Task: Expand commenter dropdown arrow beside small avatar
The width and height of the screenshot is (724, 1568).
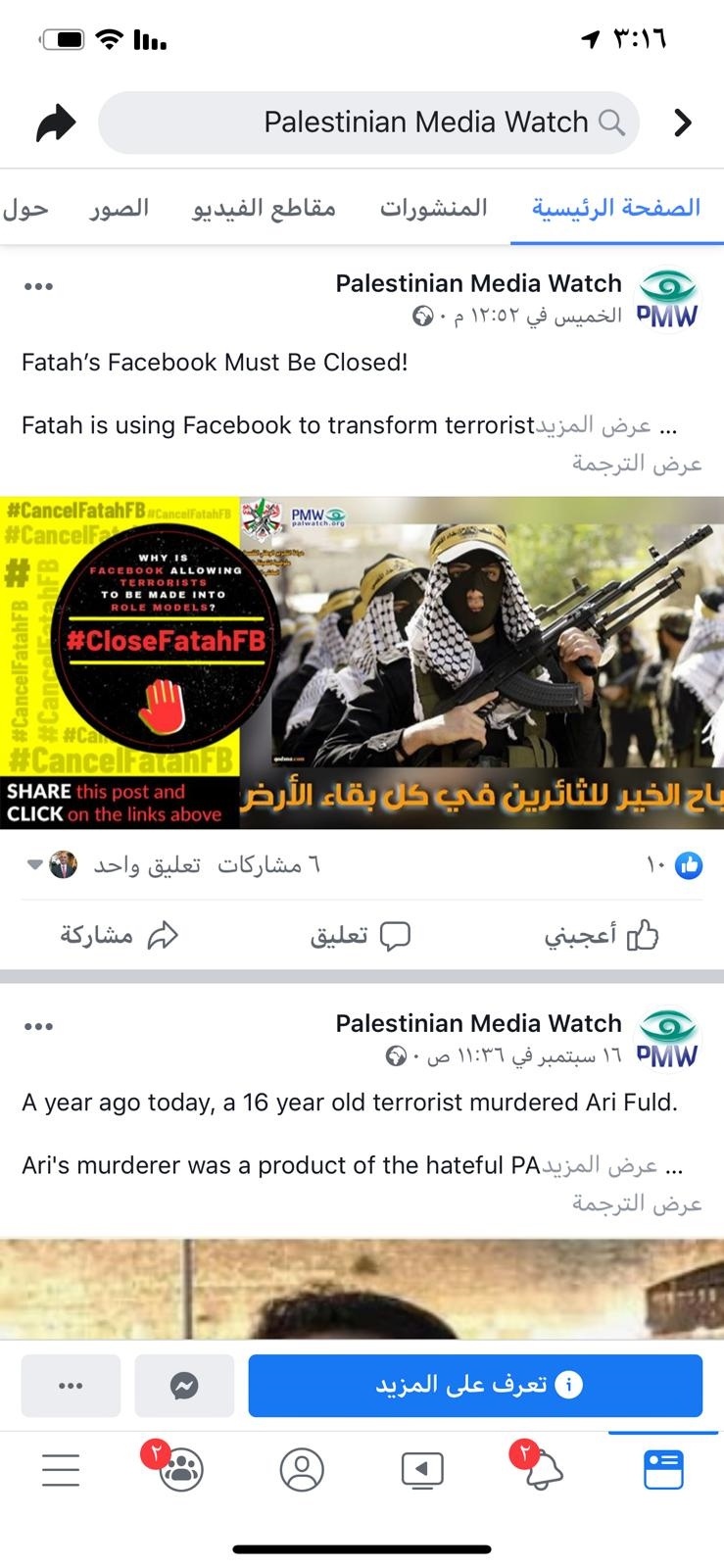Action: (34, 864)
